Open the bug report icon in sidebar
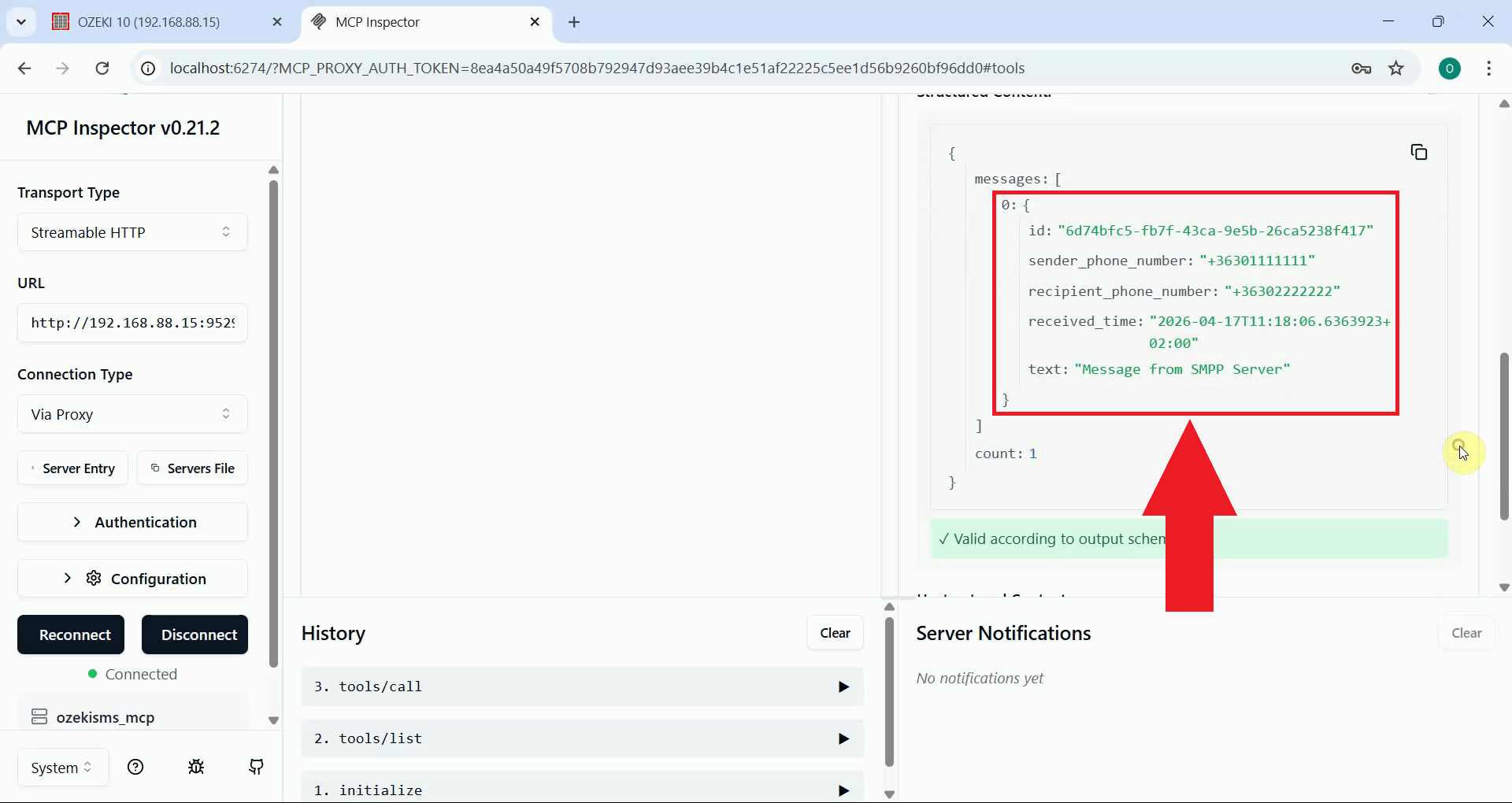The image size is (1512, 803). click(x=196, y=767)
